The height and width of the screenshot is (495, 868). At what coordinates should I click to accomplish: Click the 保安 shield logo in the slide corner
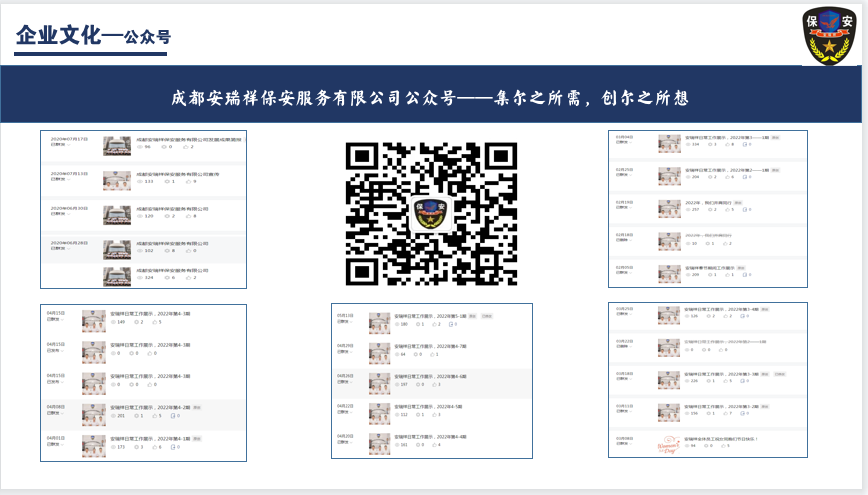point(829,35)
